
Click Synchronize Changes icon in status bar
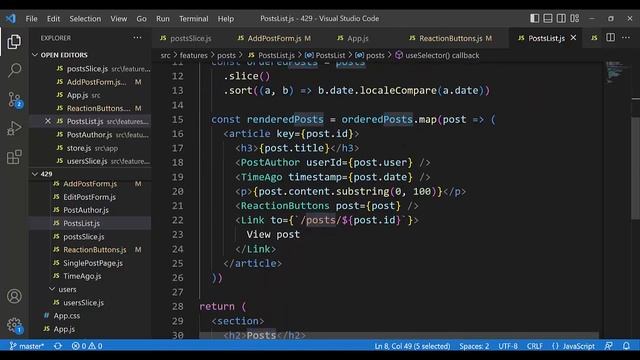(x=58, y=346)
